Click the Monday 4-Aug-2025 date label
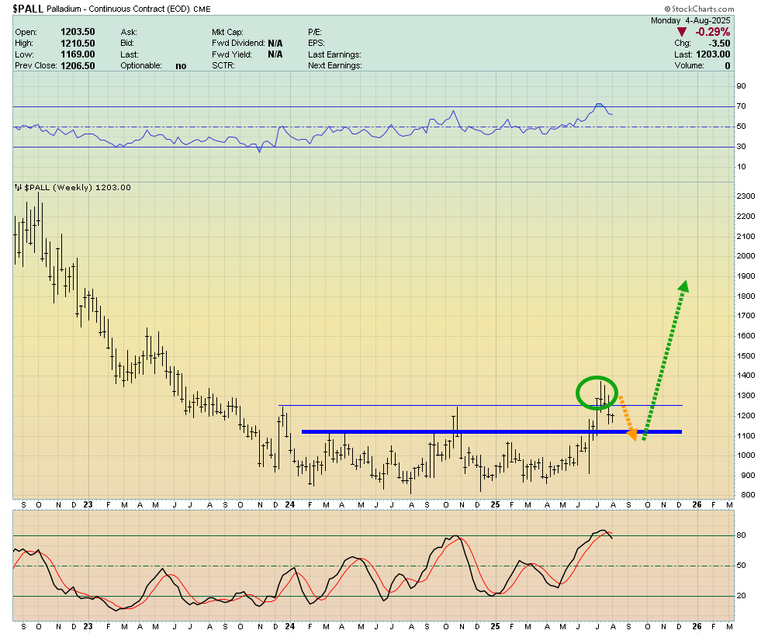 (x=696, y=20)
